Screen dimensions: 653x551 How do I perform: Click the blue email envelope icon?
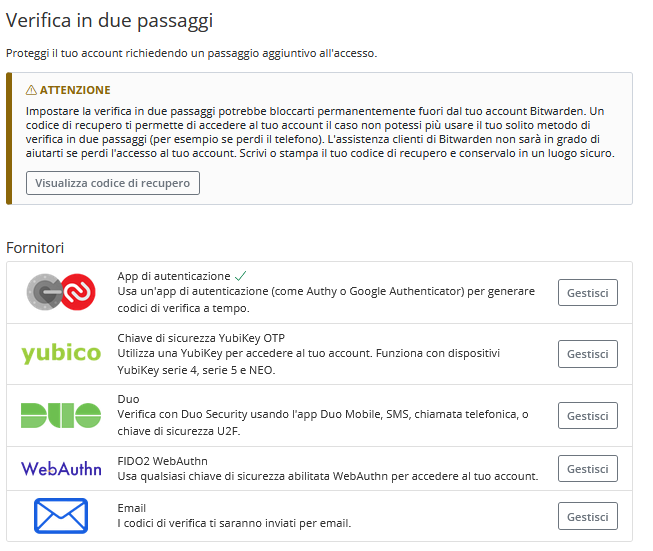61,516
